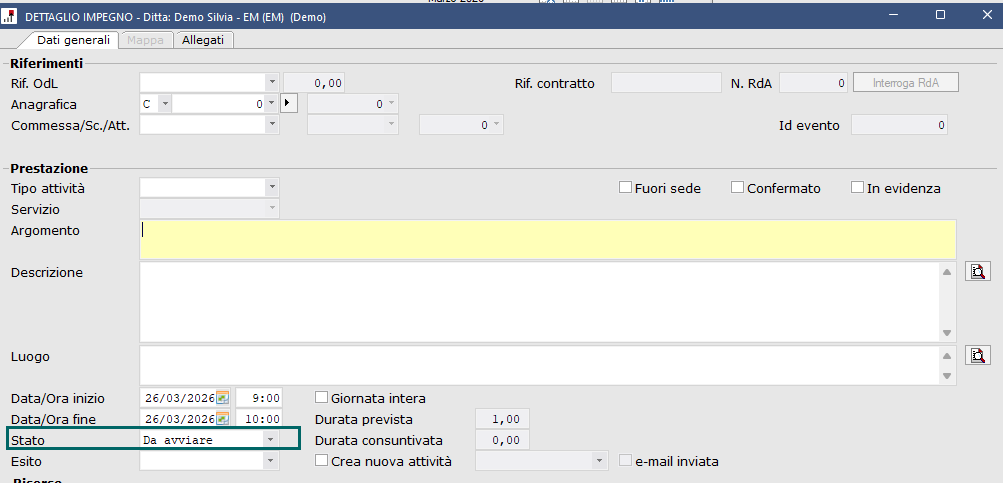Click the magnifier icon beside Descrizione
Image resolution: width=1003 pixels, height=483 pixels.
pos(977,271)
